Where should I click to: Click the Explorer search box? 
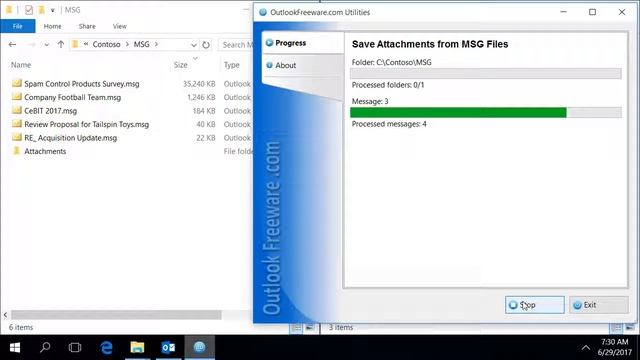(x=237, y=44)
